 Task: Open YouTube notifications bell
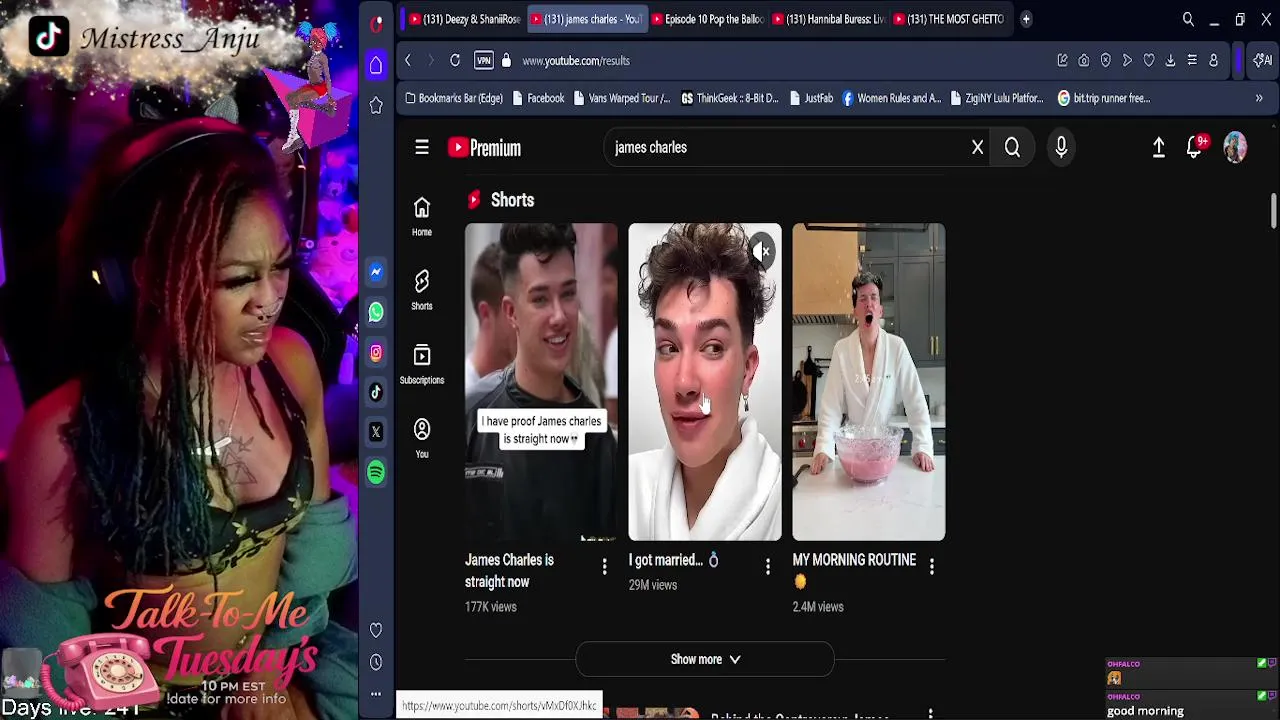[x=1194, y=148]
